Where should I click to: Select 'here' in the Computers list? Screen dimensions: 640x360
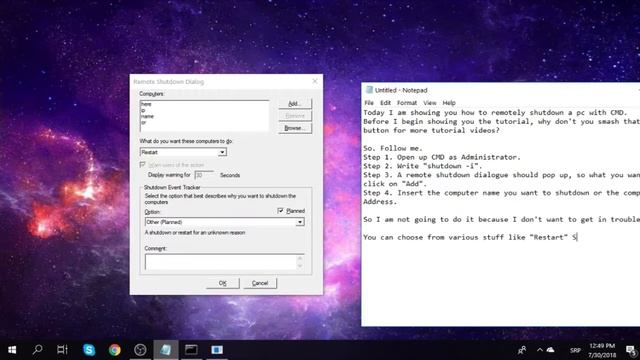146,104
